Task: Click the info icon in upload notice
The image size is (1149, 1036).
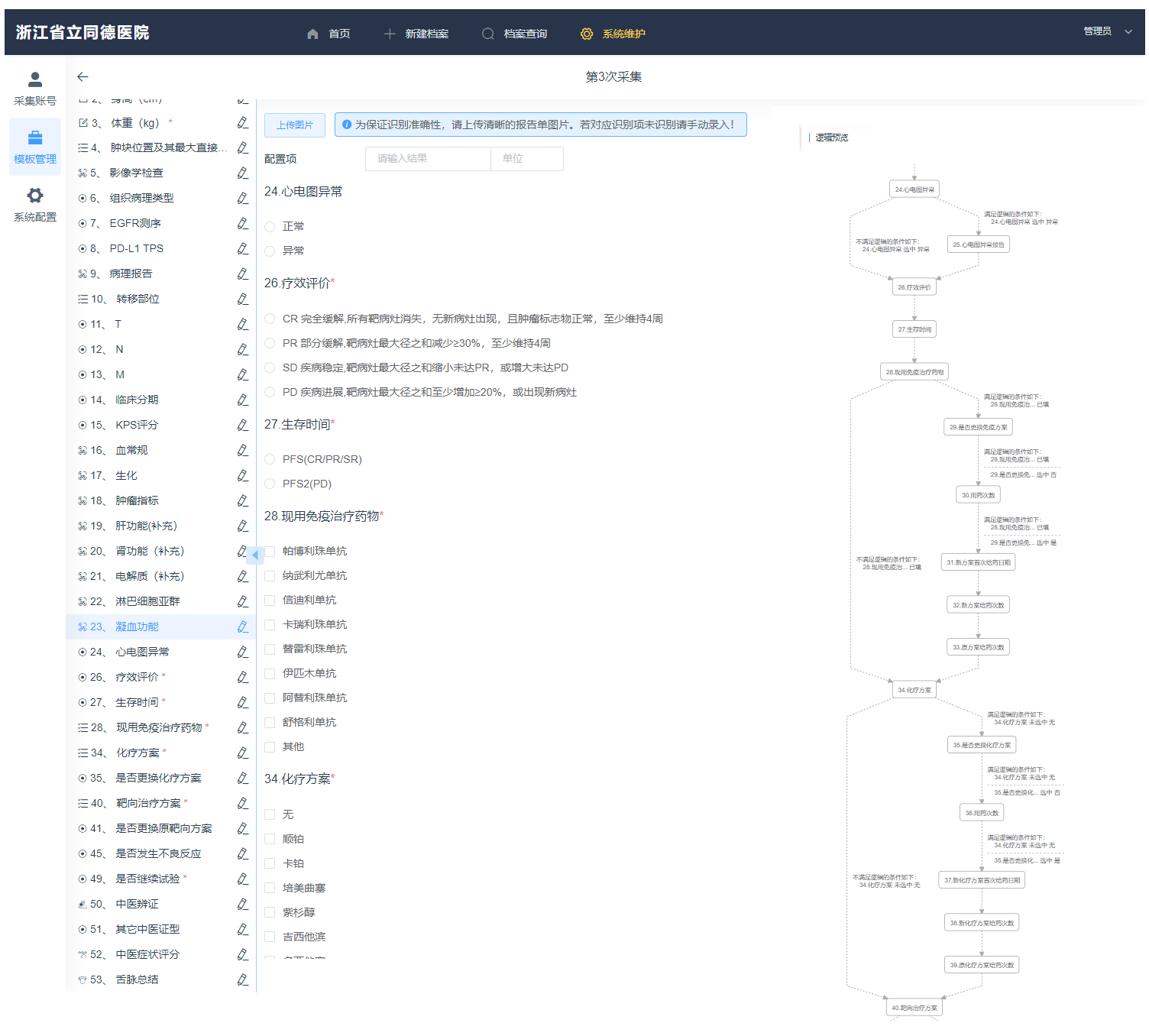Action: (x=347, y=125)
